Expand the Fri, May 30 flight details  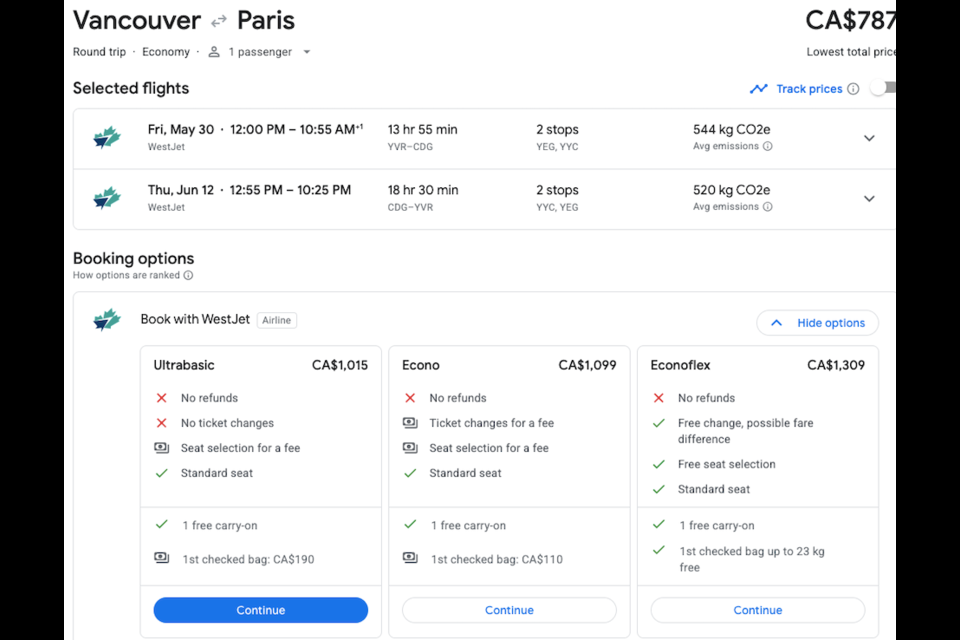click(869, 138)
